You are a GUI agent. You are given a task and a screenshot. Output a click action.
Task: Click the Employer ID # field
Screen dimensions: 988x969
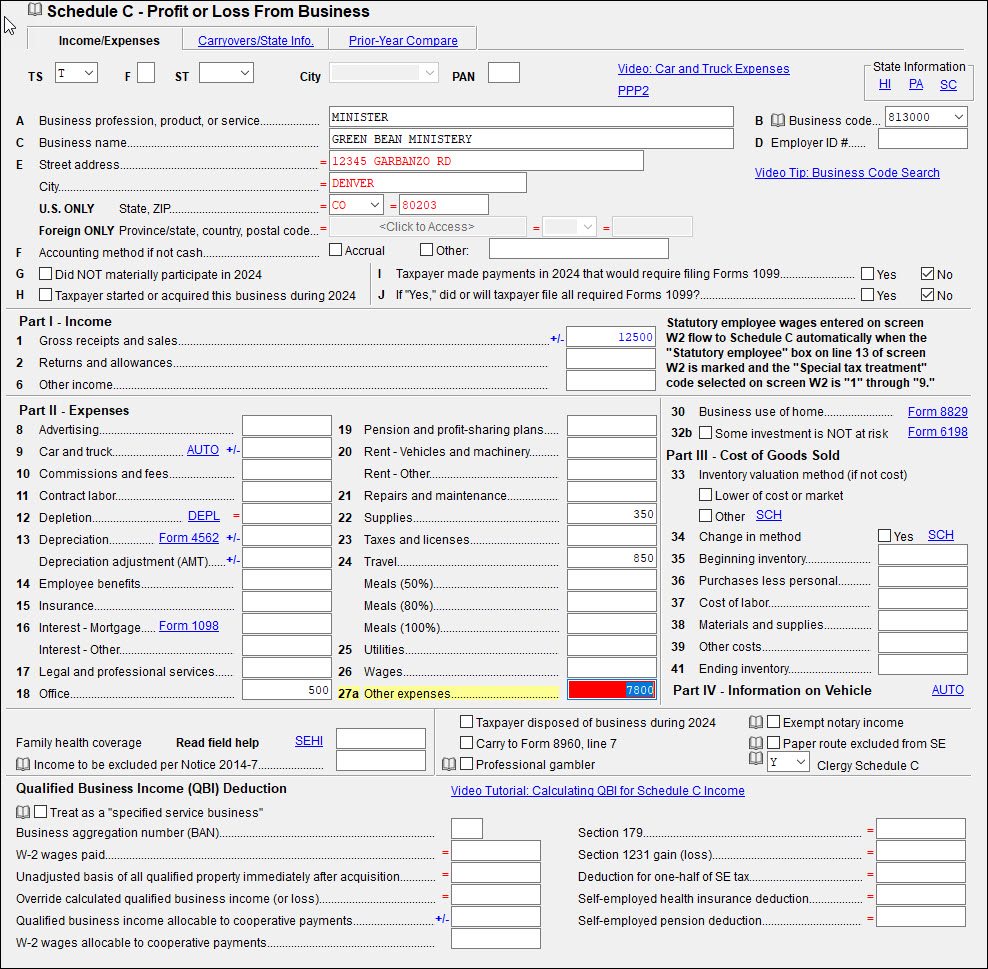pos(923,139)
